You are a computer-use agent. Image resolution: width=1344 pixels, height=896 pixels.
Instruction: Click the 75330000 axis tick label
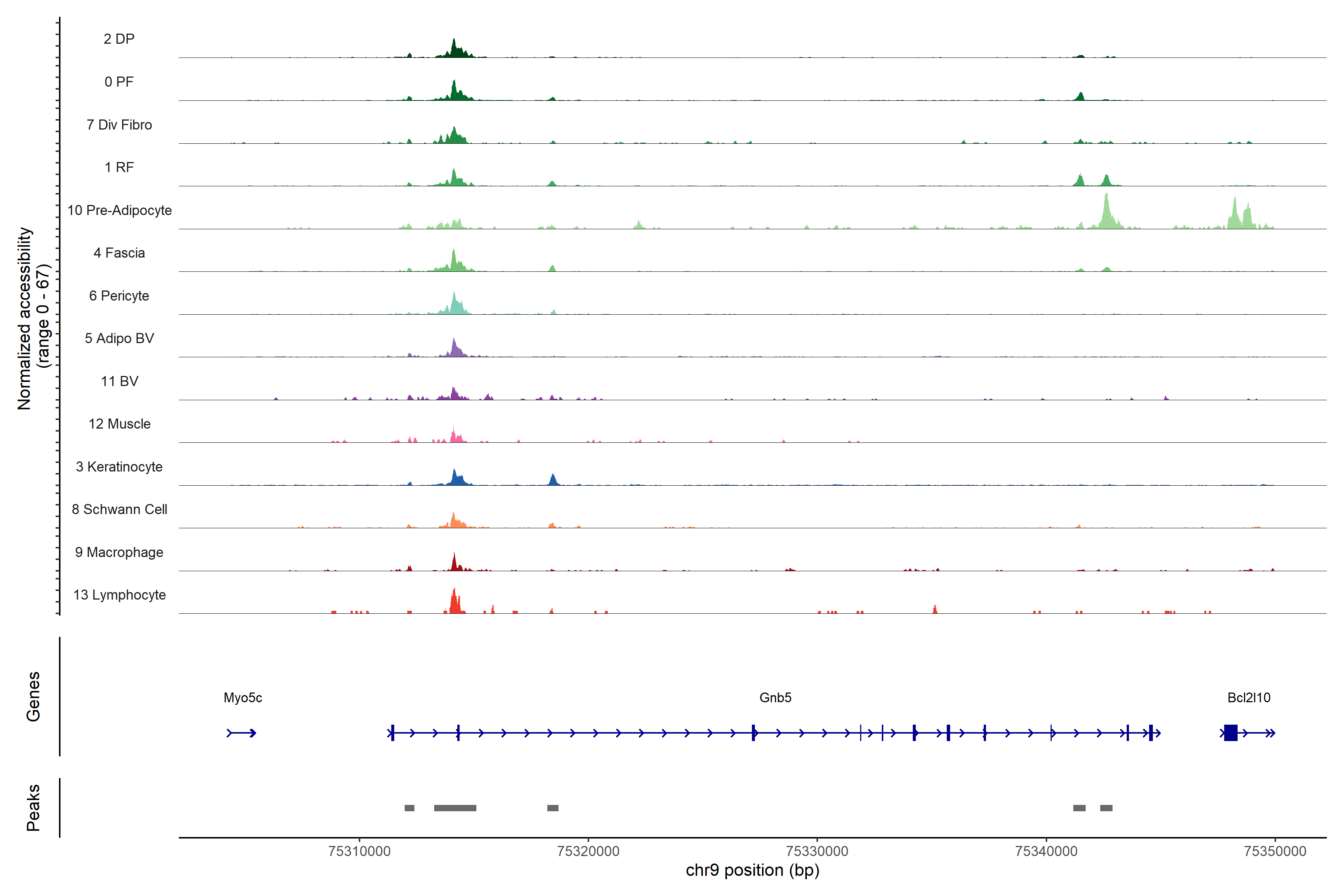coord(817,851)
